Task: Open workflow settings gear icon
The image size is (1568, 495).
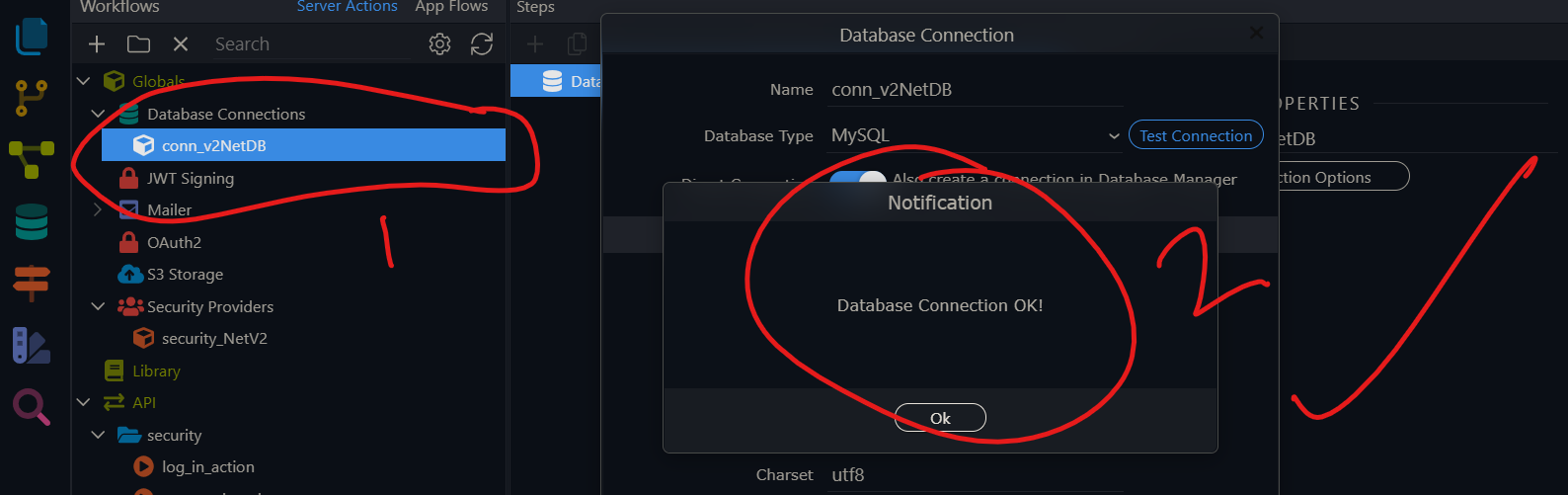Action: 439,44
